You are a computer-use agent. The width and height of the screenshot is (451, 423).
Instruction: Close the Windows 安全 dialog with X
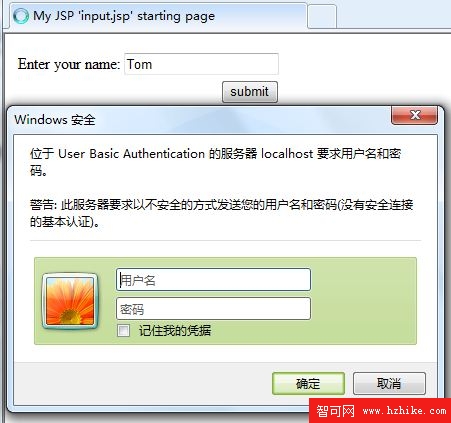tap(414, 115)
